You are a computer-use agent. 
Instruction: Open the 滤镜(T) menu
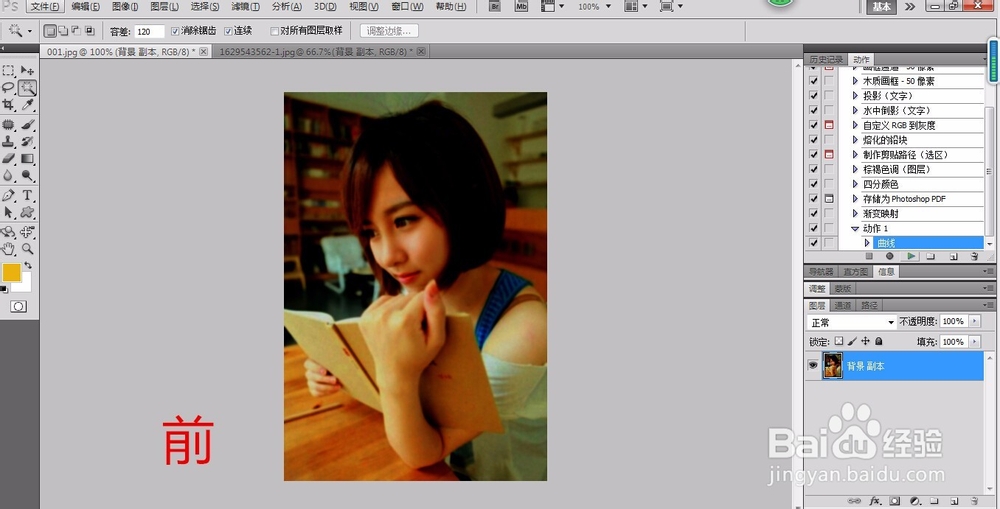click(x=246, y=6)
